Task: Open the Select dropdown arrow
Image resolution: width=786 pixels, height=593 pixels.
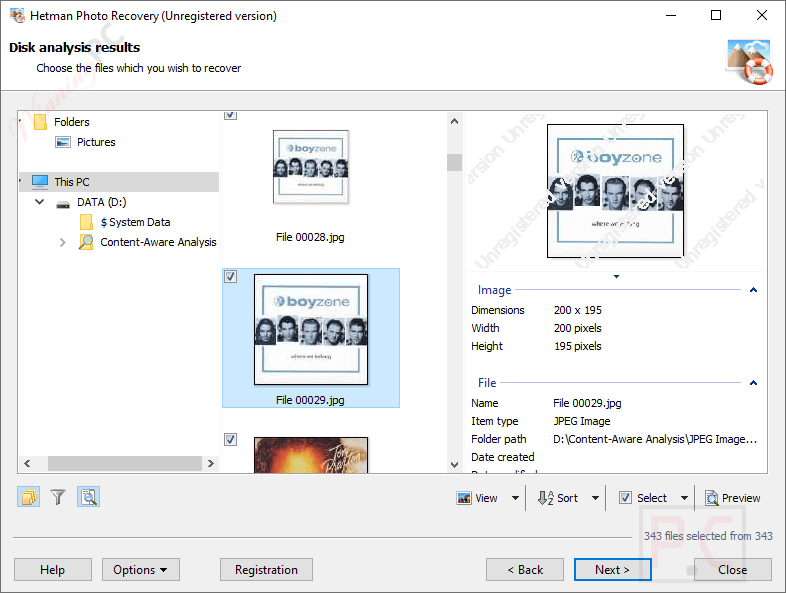Action: [684, 498]
